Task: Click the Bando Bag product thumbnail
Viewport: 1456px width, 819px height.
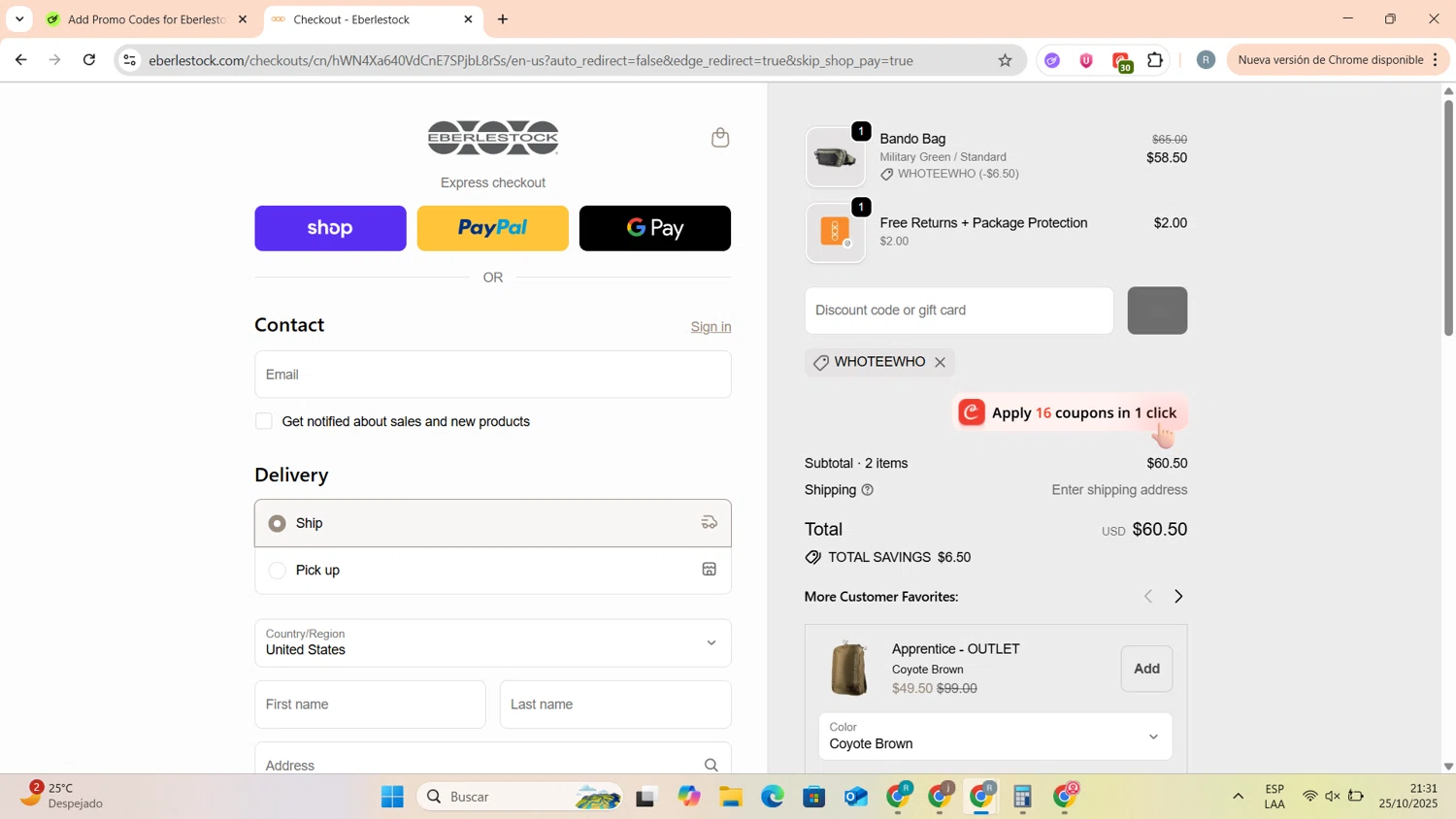Action: [x=835, y=157]
